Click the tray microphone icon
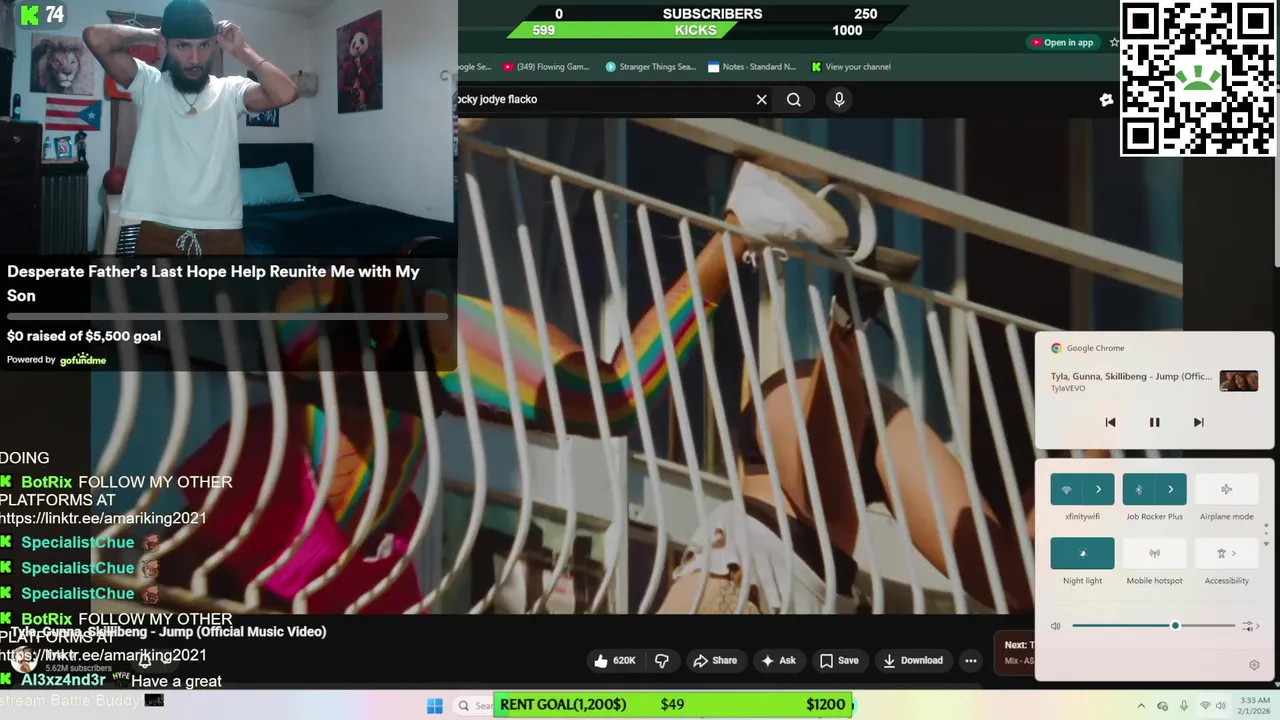This screenshot has width=1280, height=720. point(1184,706)
